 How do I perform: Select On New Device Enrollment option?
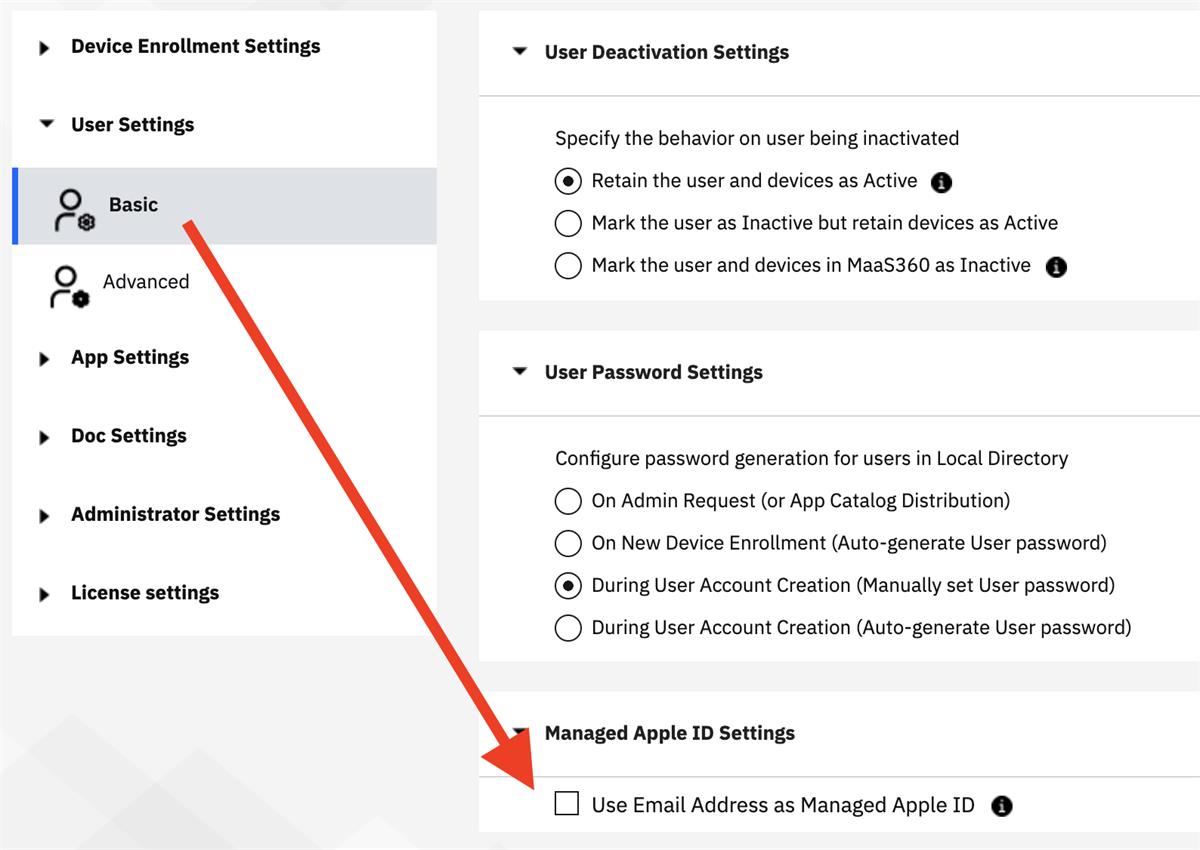coord(568,542)
